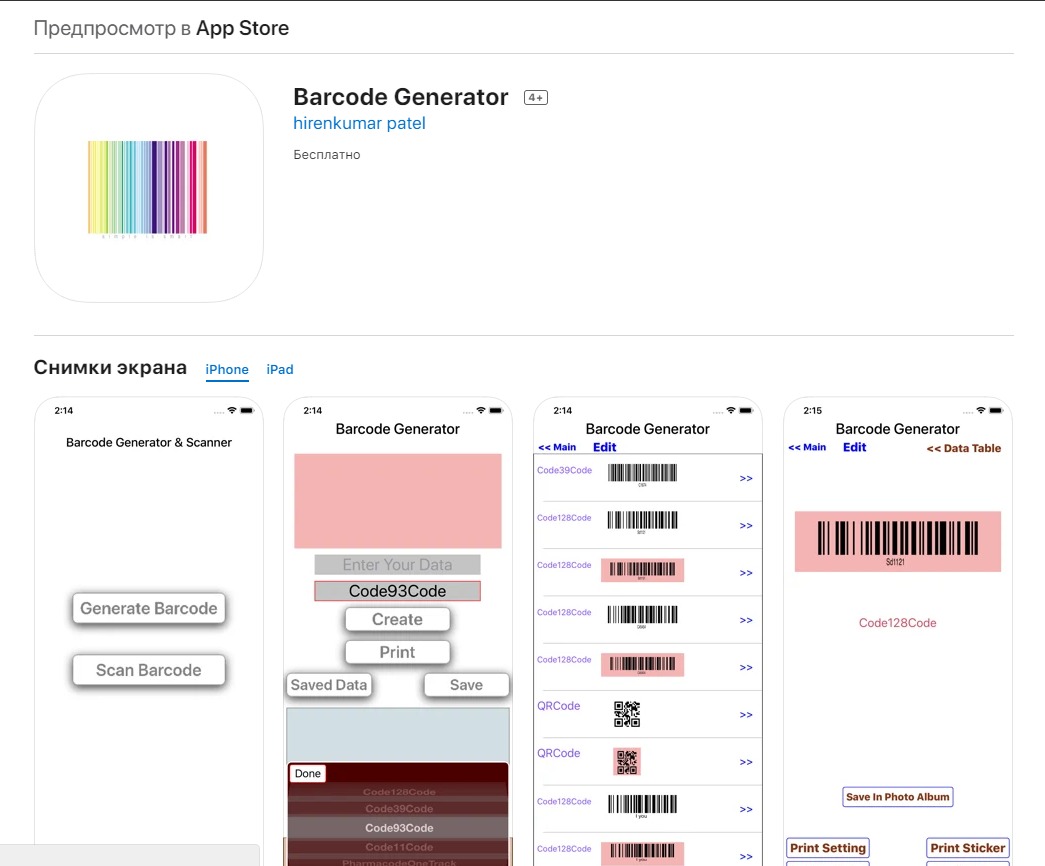Click the Бесплатно price label

point(327,155)
